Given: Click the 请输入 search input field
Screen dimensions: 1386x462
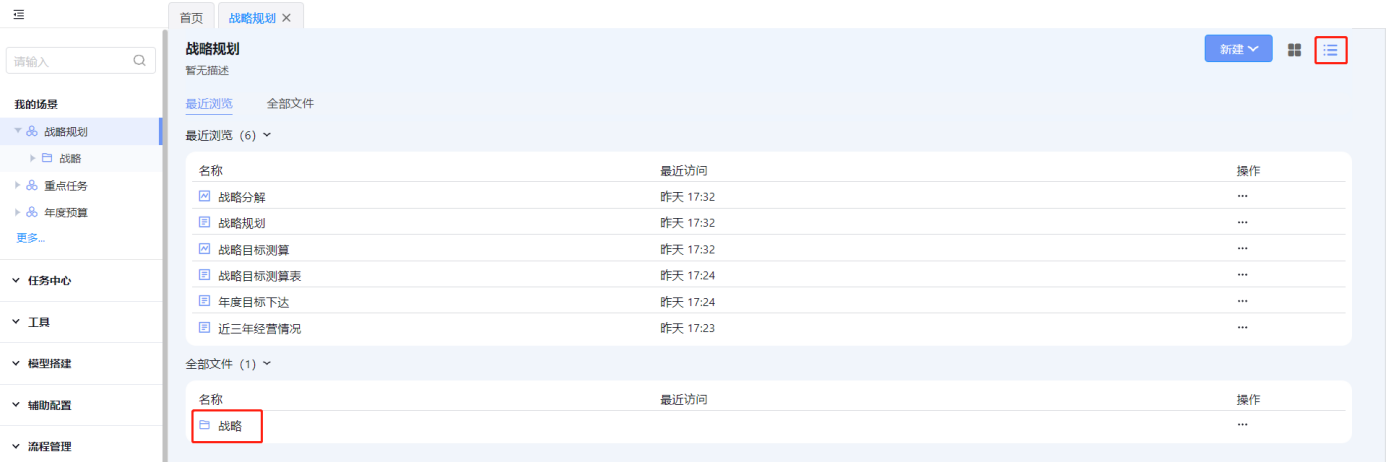Looking at the screenshot, I should pos(70,61).
